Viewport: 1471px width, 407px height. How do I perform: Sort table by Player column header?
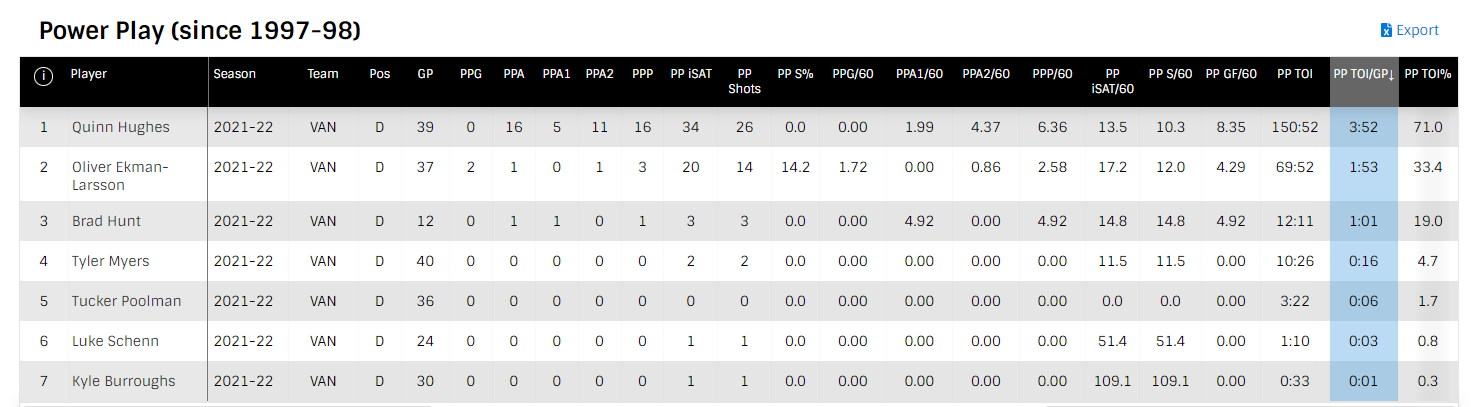(88, 74)
